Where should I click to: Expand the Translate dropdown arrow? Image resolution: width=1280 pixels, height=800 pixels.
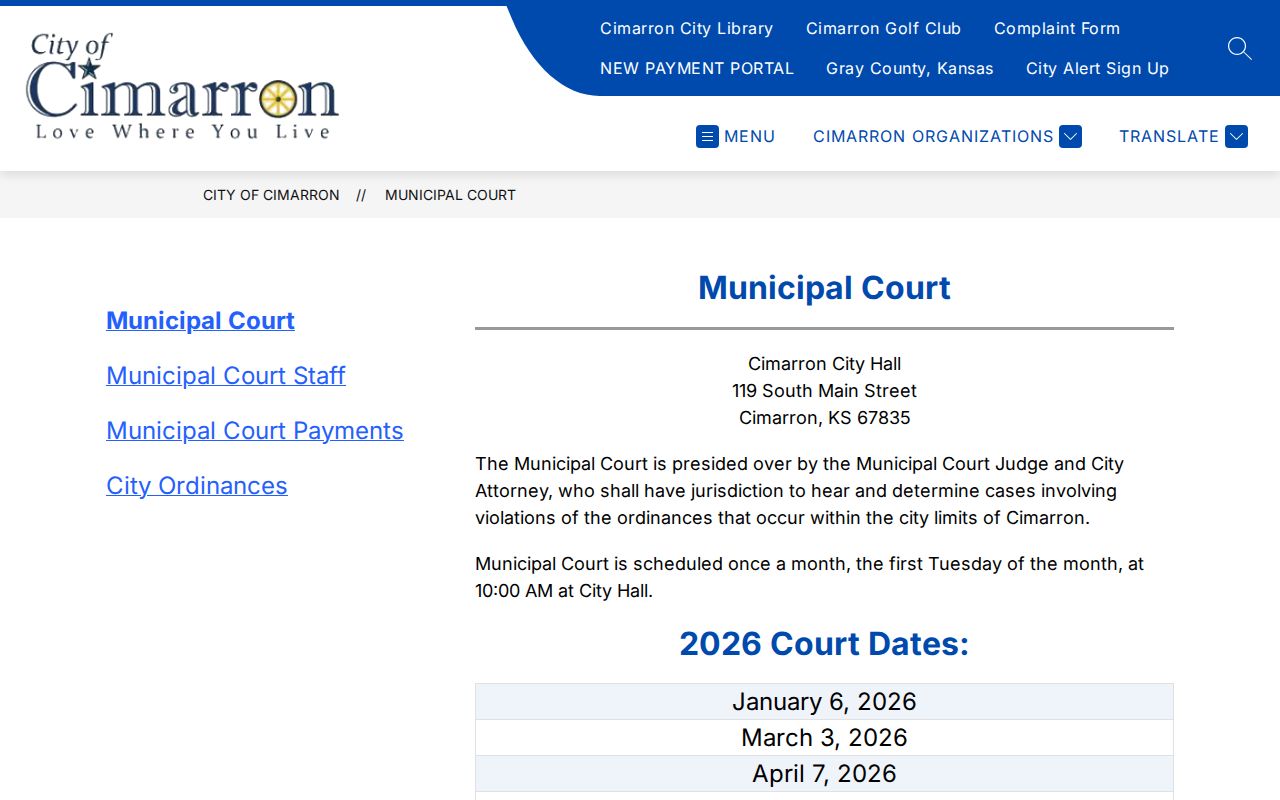coord(1236,136)
